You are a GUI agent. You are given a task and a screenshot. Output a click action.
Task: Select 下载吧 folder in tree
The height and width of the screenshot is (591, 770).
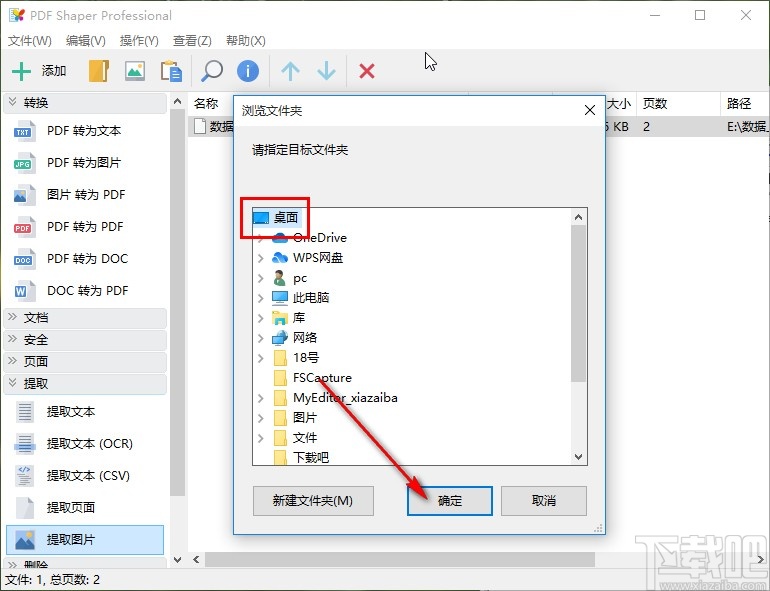311,458
